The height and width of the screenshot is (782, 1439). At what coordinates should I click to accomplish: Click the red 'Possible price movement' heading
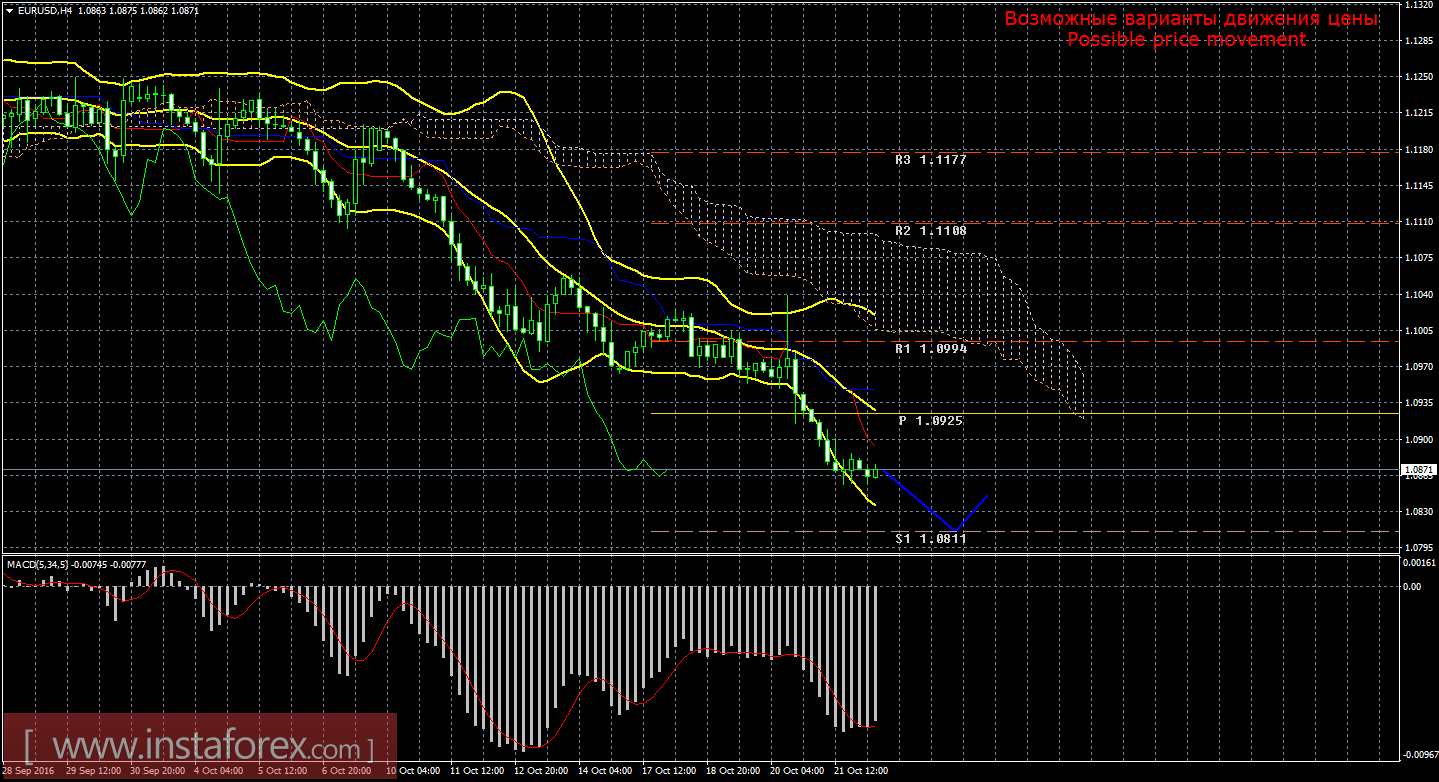[1186, 39]
